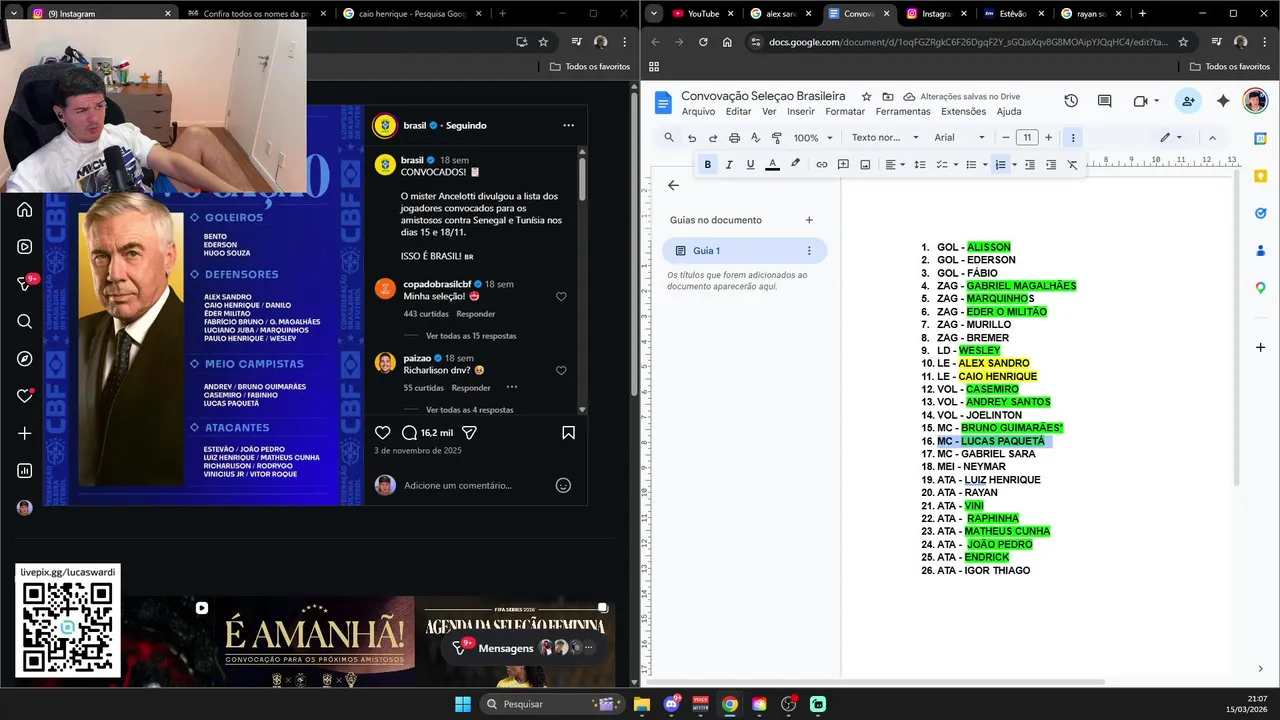
Task: Open the Ferramentas menu
Action: click(x=903, y=112)
